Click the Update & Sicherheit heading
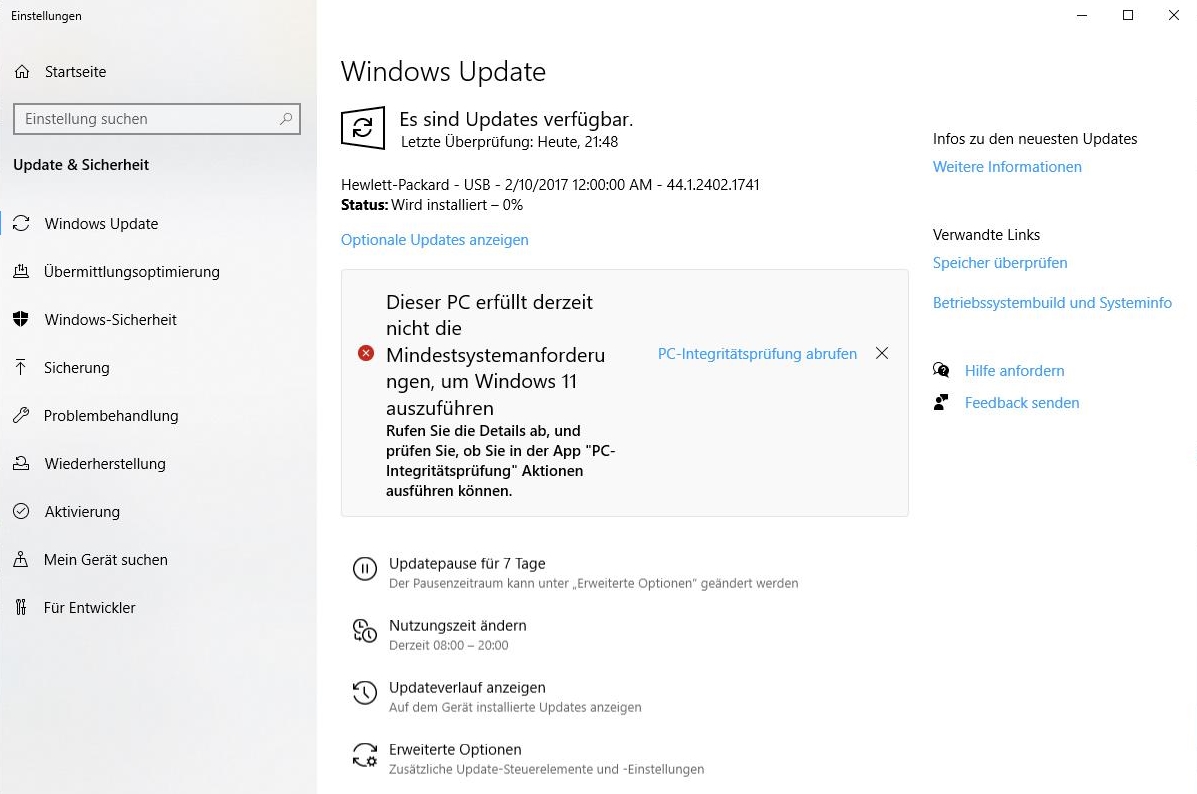Image resolution: width=1197 pixels, height=794 pixels. click(81, 165)
